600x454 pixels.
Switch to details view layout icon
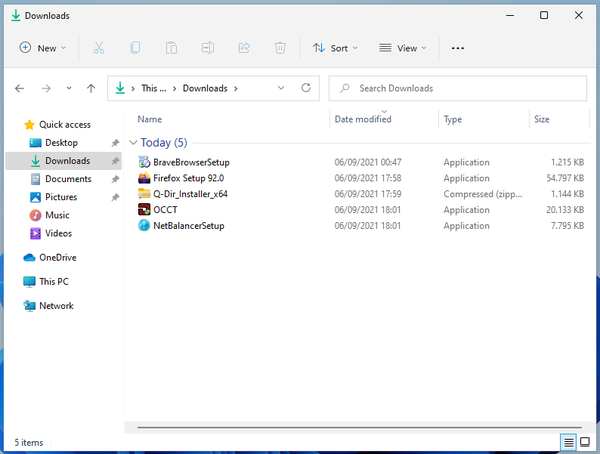pyautogui.click(x=568, y=441)
